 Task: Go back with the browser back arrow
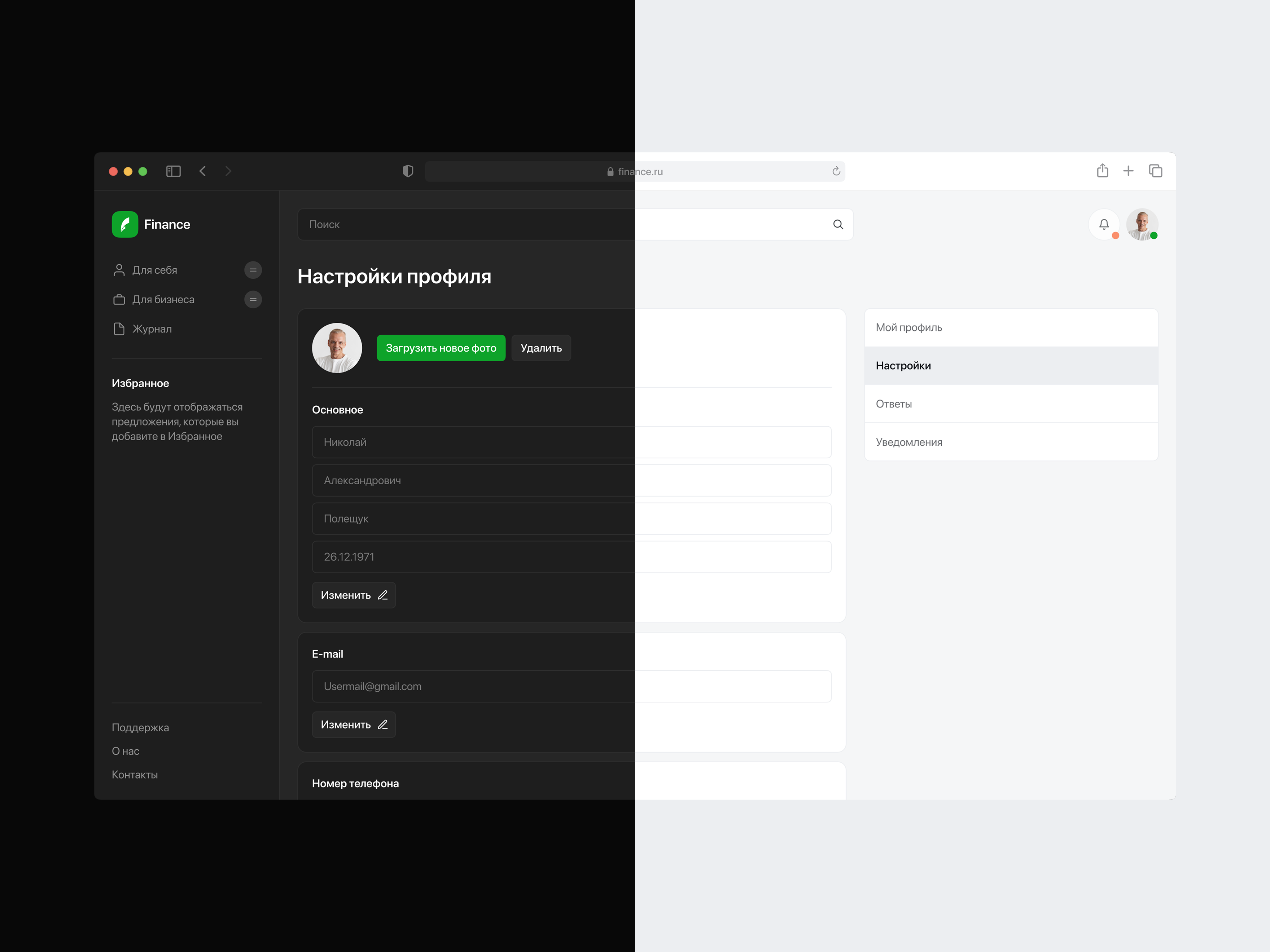tap(203, 171)
